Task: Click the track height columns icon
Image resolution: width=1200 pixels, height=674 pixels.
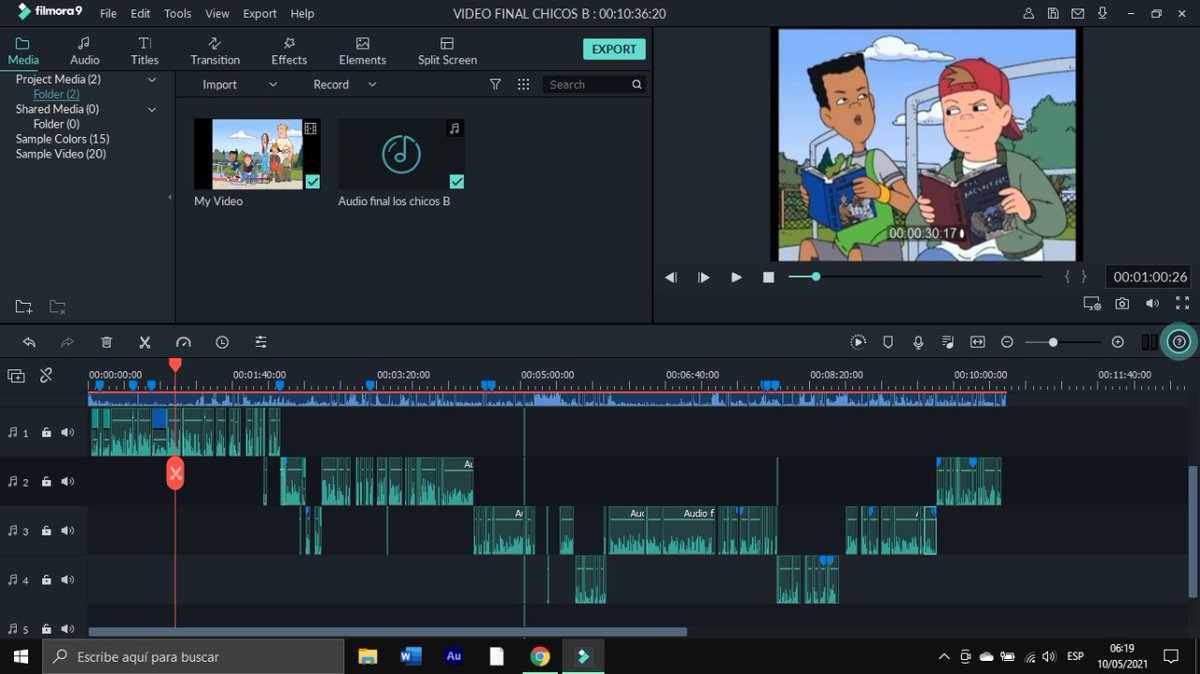Action: (1150, 342)
